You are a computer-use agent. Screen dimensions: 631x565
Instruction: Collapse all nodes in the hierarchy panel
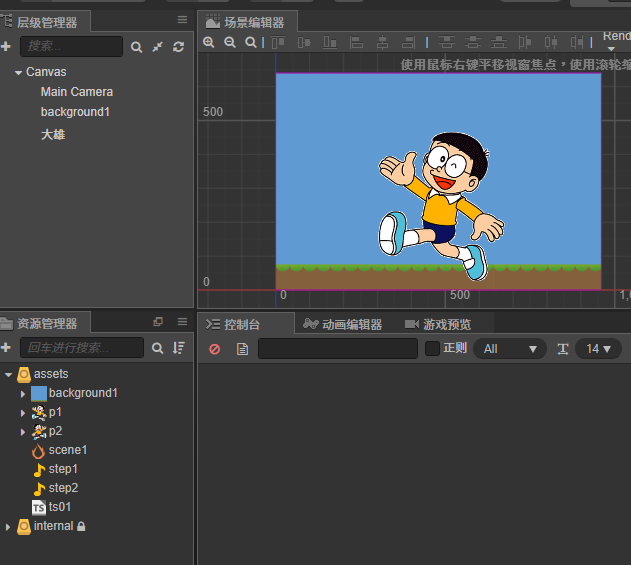coord(157,47)
